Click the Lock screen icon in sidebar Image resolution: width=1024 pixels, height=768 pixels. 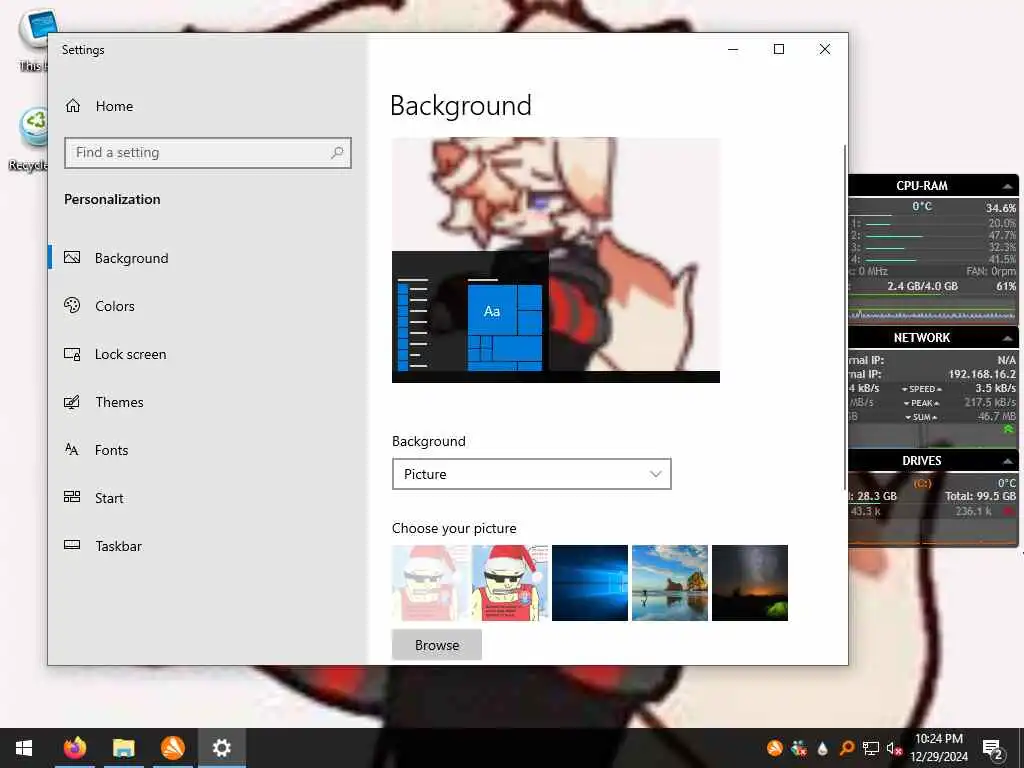click(72, 354)
